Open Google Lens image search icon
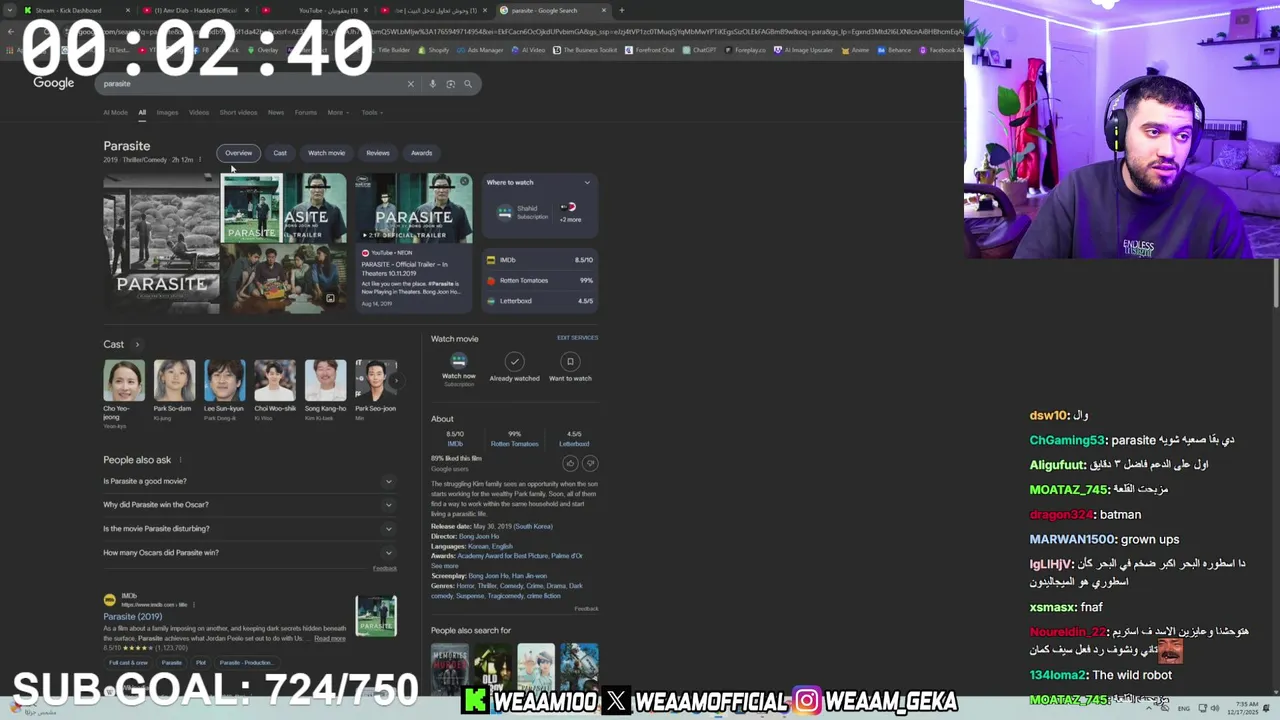1280x720 pixels. pos(450,84)
